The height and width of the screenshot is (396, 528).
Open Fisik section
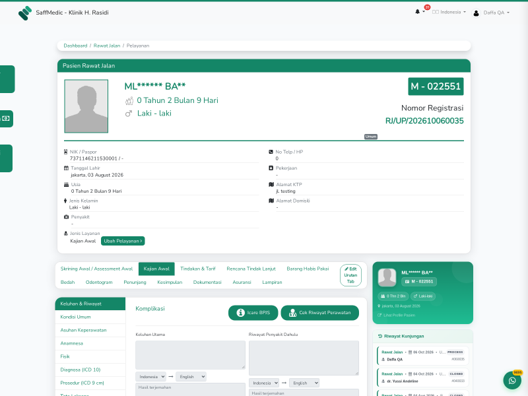coord(90,357)
